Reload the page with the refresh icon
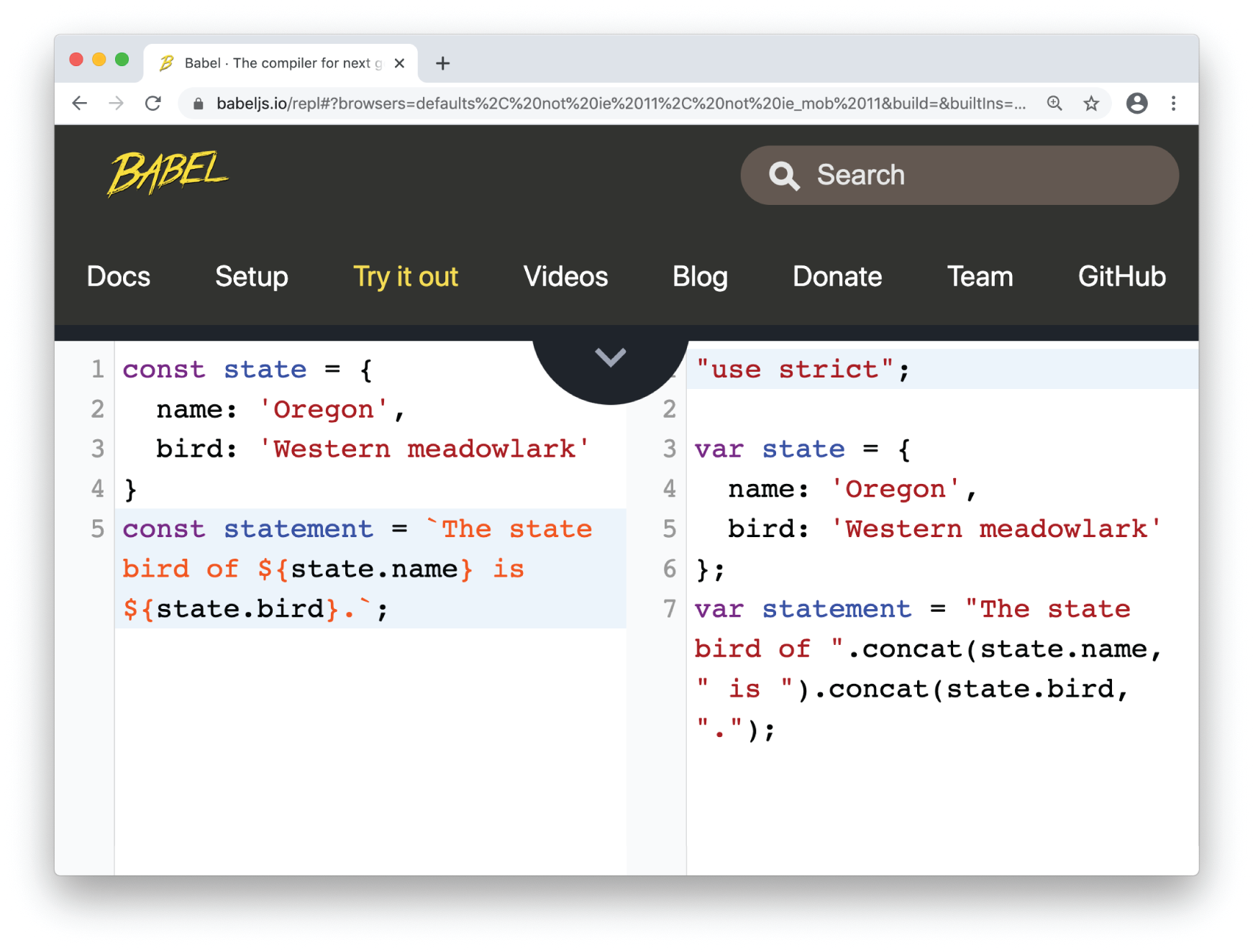This screenshot has width=1253, height=952. click(153, 103)
